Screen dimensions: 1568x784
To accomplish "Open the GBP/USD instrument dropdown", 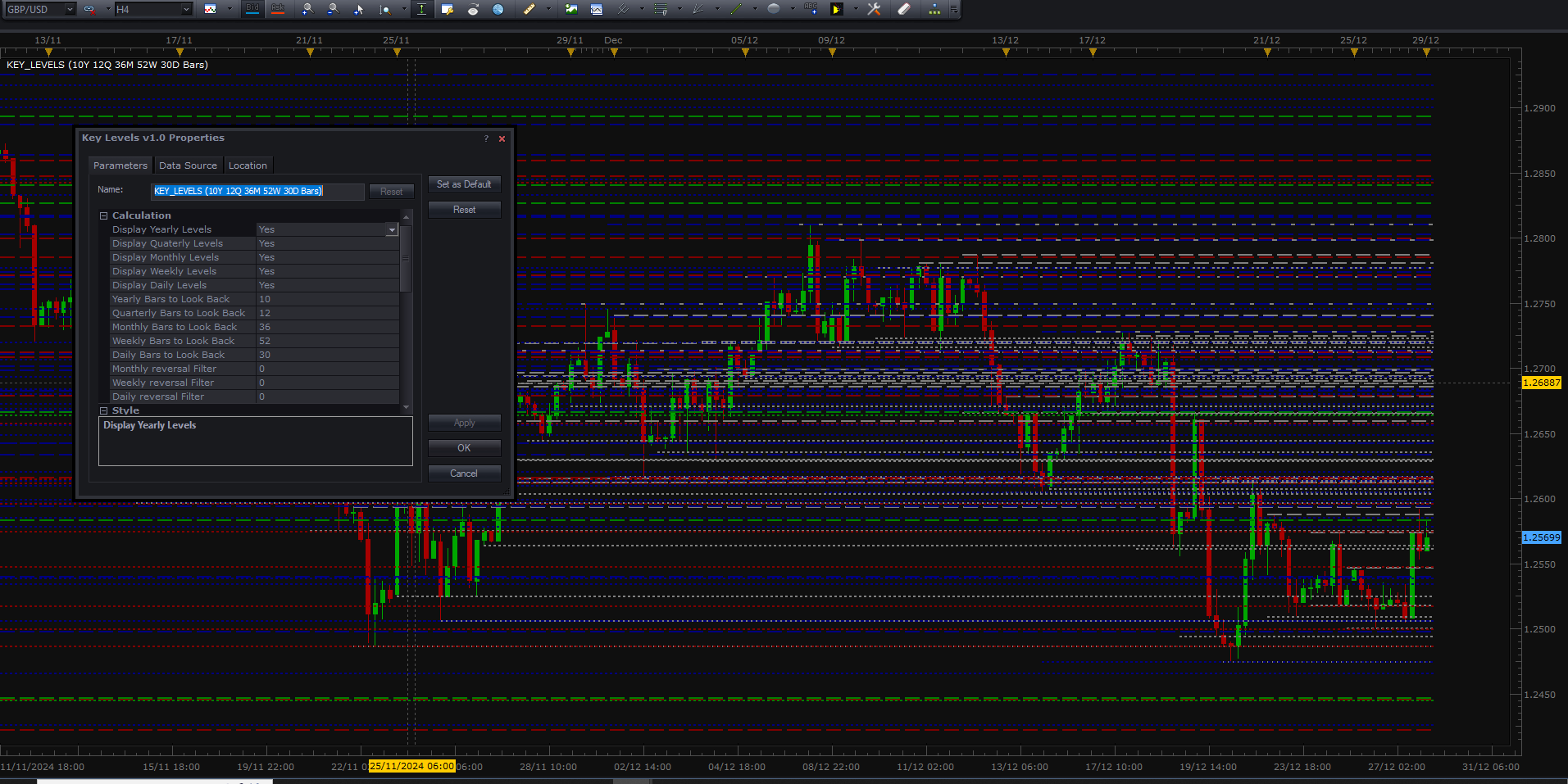I will point(39,9).
